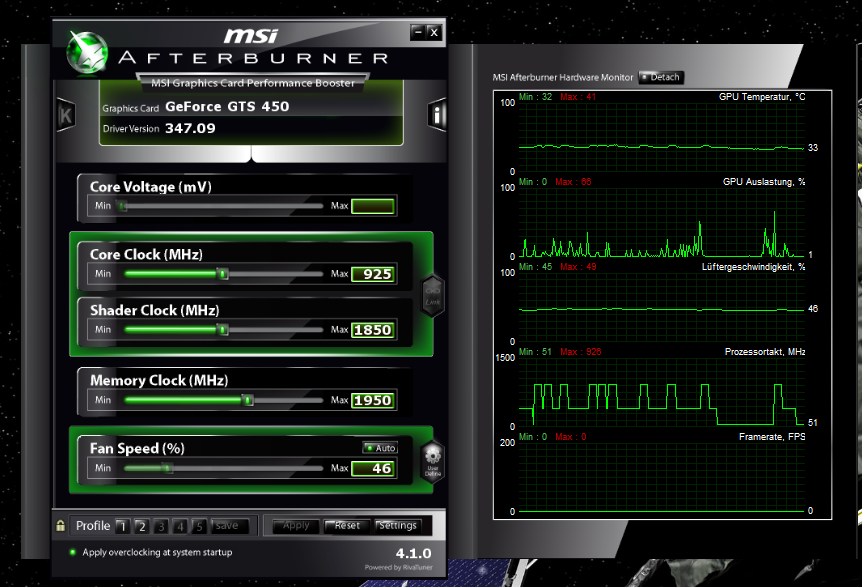Click the Shader Clock slider handle
Viewport: 862px width, 587px height.
[x=222, y=330]
